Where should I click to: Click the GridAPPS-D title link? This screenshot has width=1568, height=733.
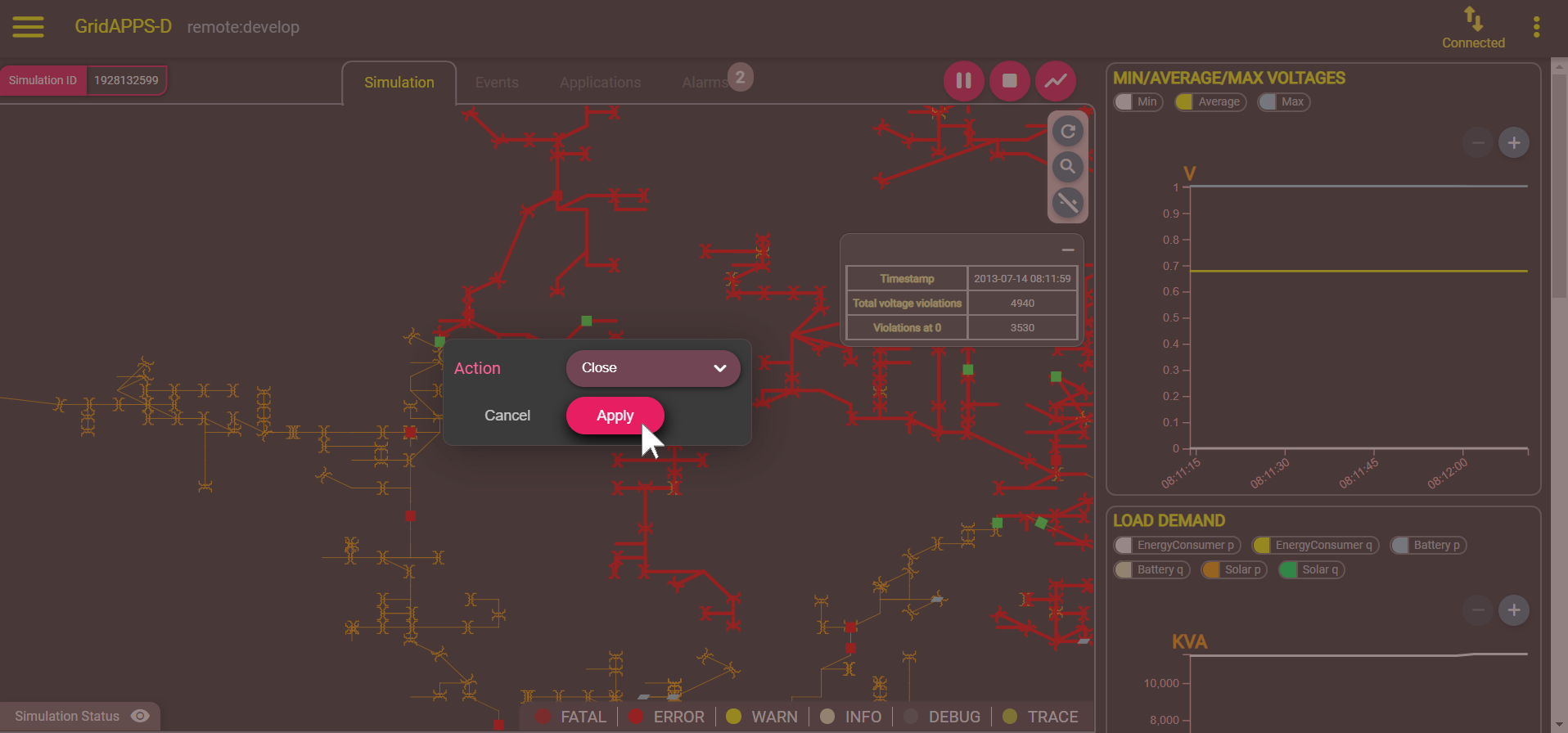(x=124, y=26)
